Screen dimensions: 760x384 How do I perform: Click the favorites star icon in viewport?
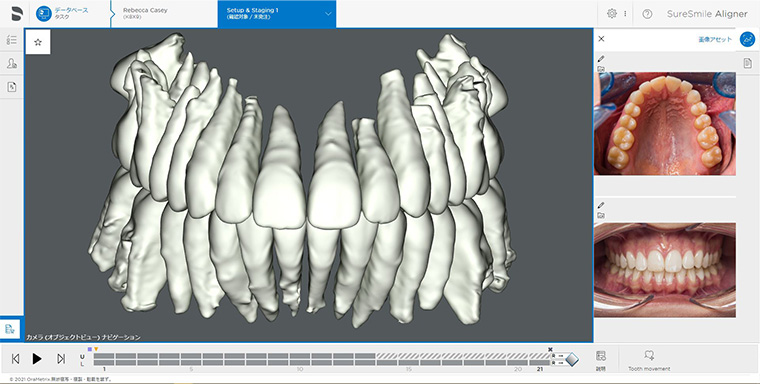tap(38, 42)
